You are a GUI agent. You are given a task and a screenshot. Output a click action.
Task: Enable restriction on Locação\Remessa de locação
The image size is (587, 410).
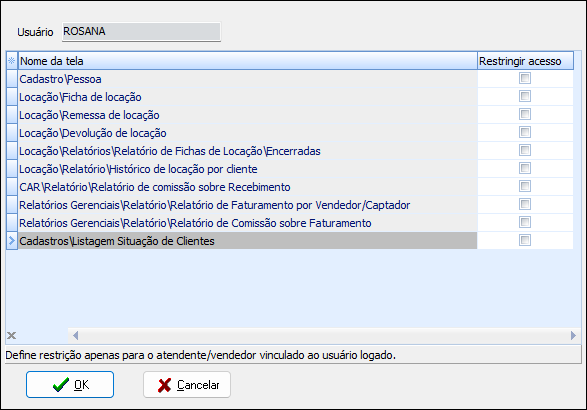tap(525, 114)
